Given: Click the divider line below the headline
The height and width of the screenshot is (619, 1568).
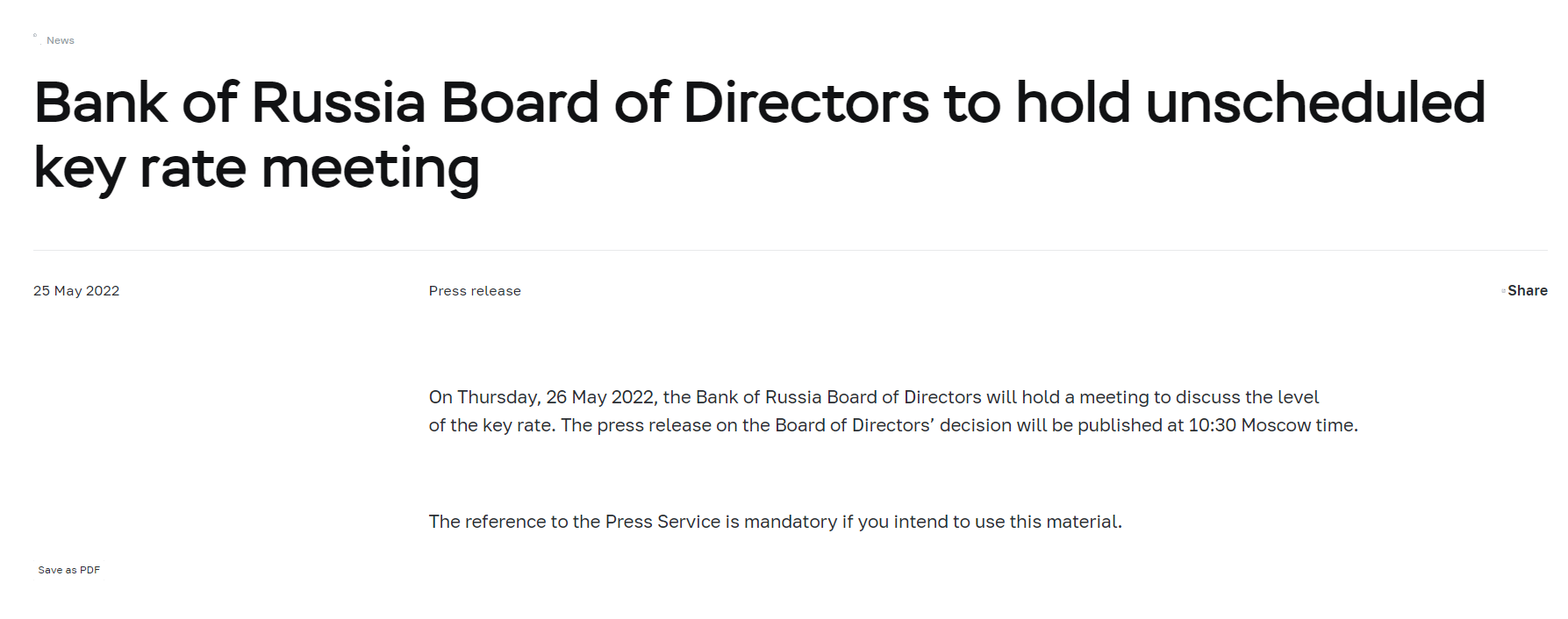Looking at the screenshot, I should 790,251.
